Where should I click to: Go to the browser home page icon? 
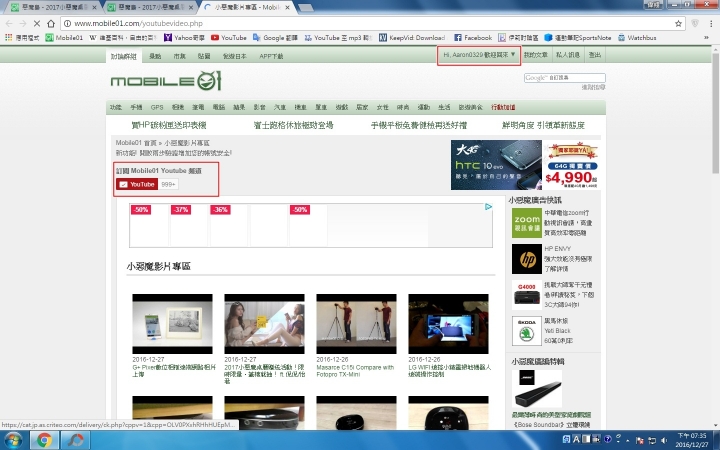(51, 23)
